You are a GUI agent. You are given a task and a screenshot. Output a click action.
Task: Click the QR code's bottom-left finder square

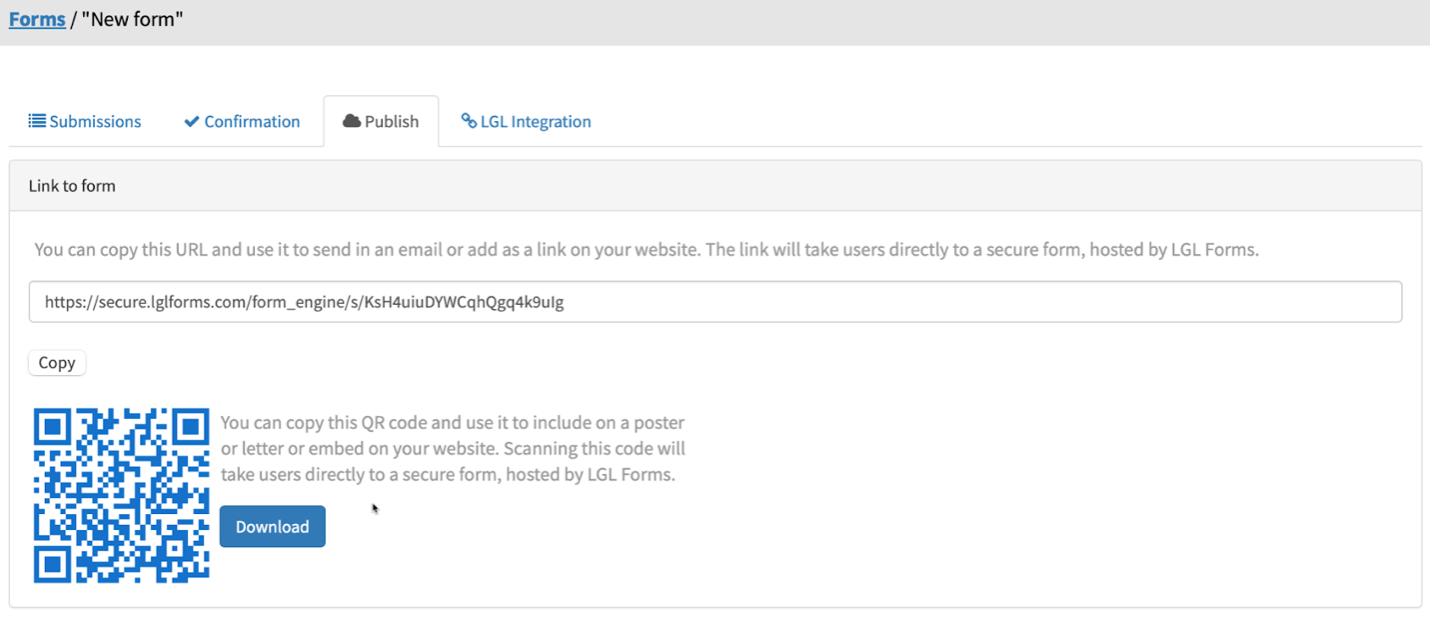pyautogui.click(x=53, y=563)
